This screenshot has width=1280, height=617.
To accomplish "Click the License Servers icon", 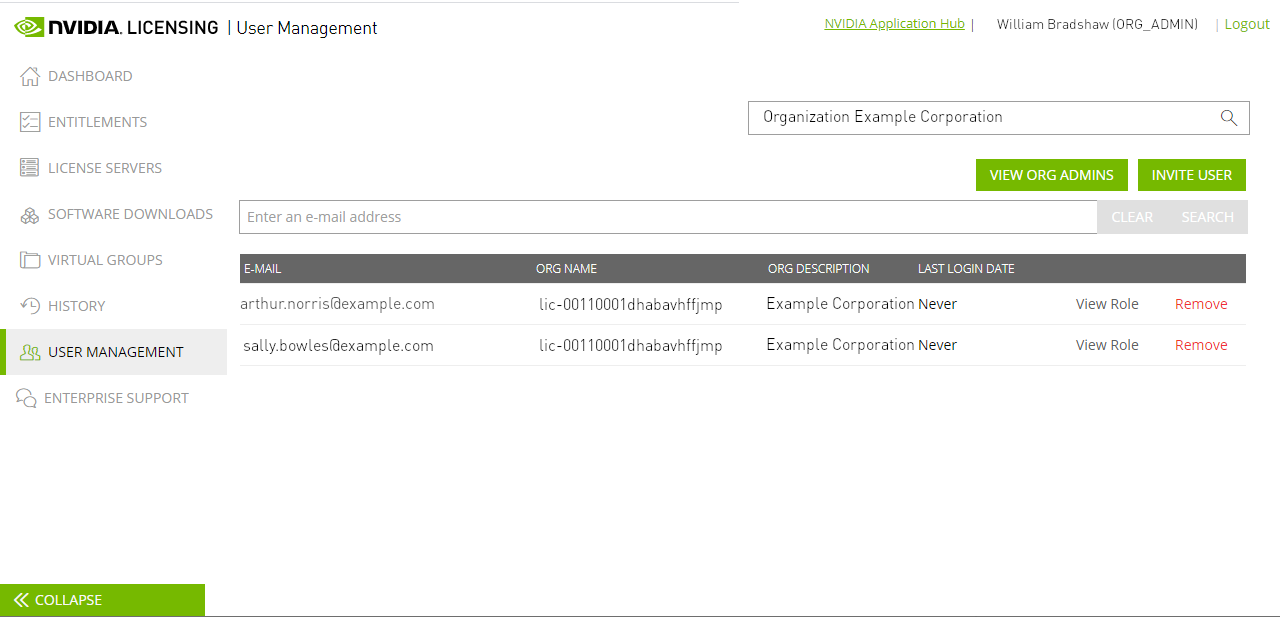I will pyautogui.click(x=29, y=167).
